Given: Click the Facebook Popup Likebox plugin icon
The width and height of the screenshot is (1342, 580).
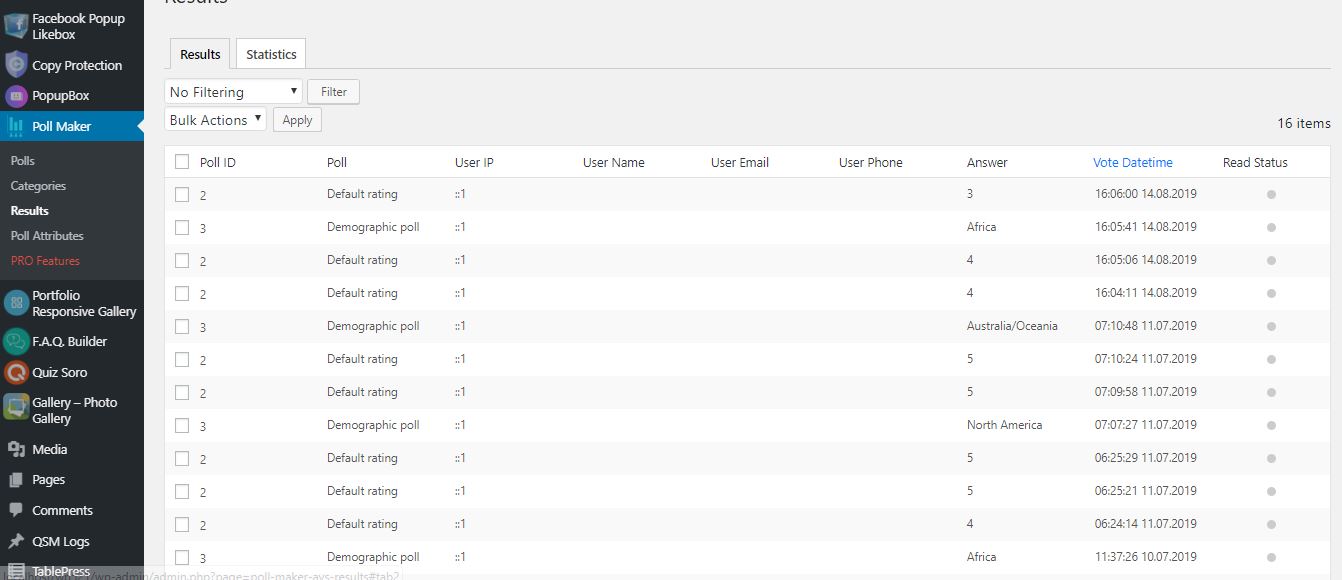Looking at the screenshot, I should click(x=16, y=26).
